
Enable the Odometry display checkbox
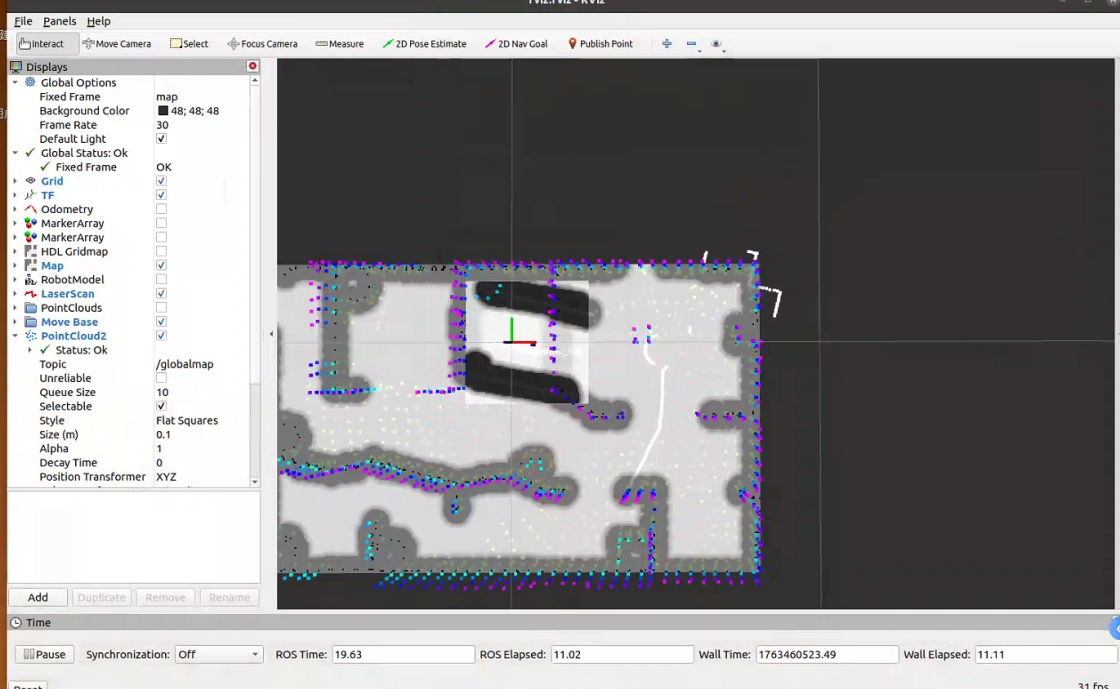(161, 209)
